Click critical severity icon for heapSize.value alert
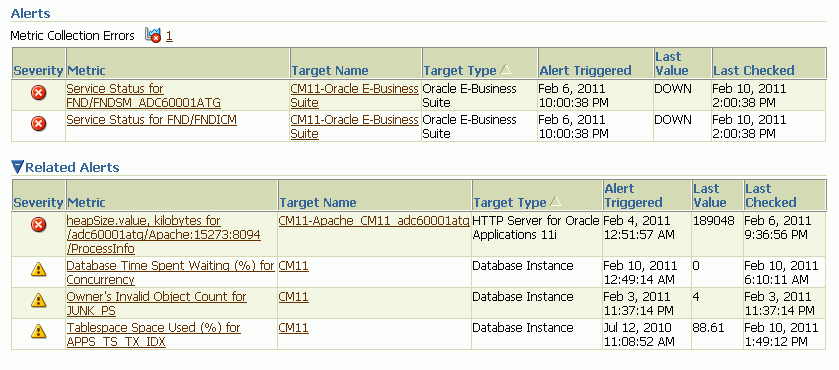The height and width of the screenshot is (370, 839). (38, 224)
